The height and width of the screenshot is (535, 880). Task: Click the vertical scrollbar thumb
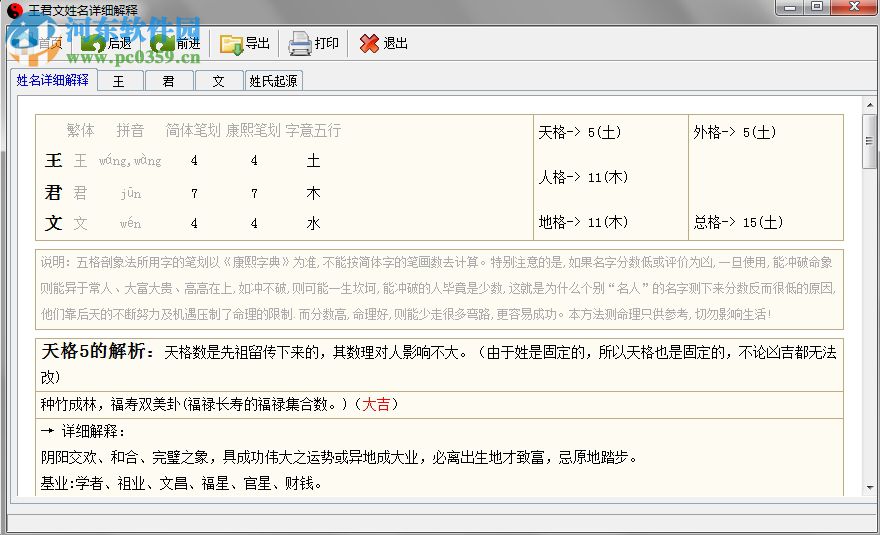(x=869, y=141)
